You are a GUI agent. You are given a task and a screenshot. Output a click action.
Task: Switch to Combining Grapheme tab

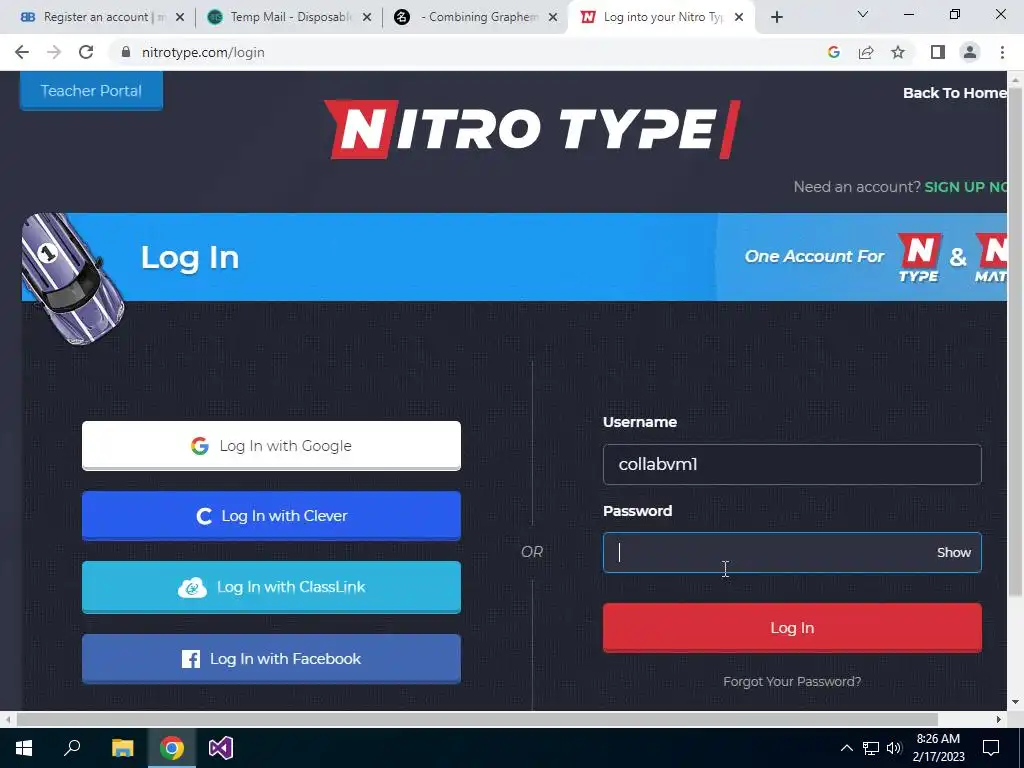pyautogui.click(x=475, y=17)
